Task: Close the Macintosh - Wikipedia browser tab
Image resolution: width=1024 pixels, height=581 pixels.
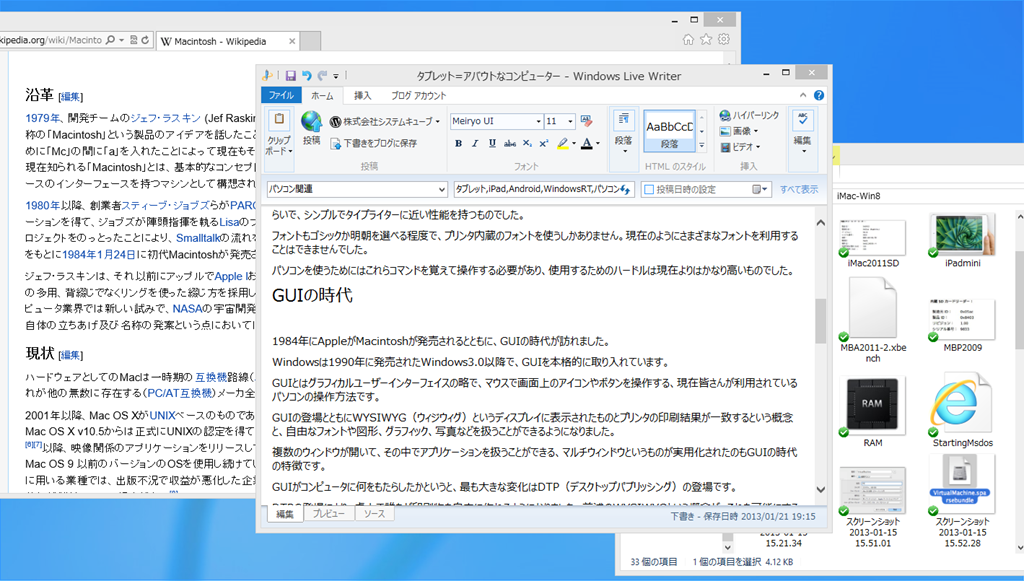Action: coord(292,41)
